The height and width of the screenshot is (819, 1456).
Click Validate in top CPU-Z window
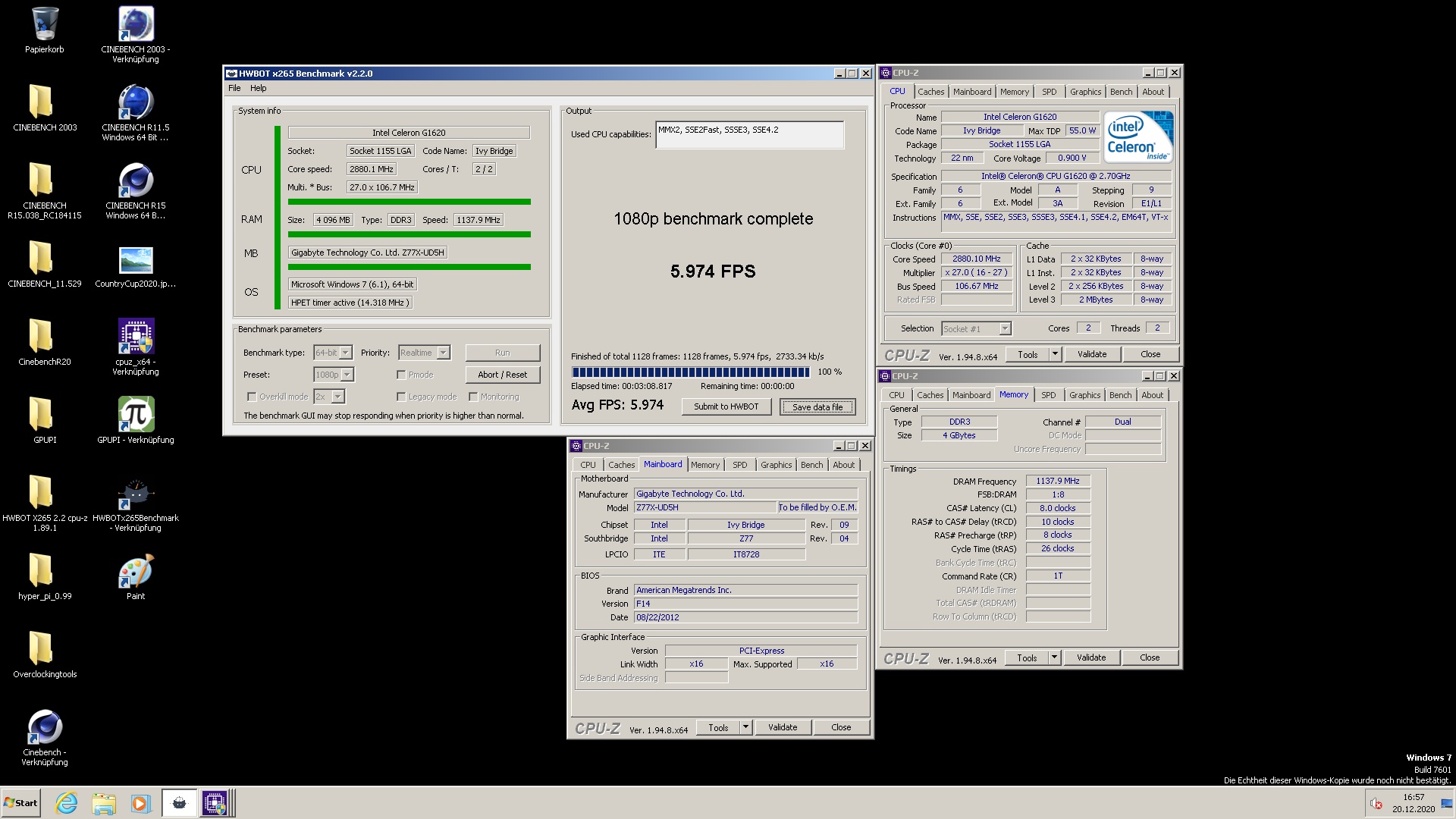pos(1092,354)
